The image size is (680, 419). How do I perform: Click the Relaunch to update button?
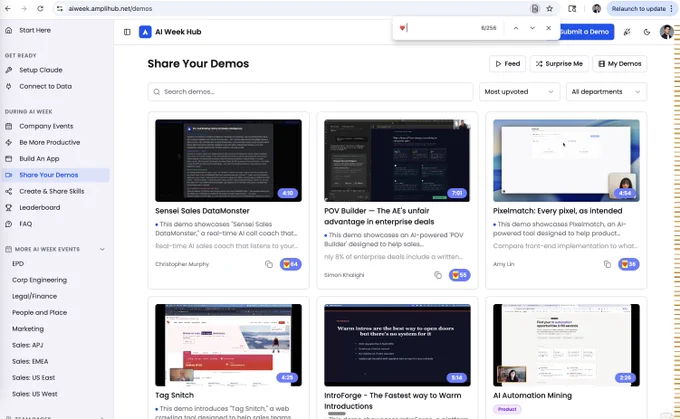[x=638, y=9]
